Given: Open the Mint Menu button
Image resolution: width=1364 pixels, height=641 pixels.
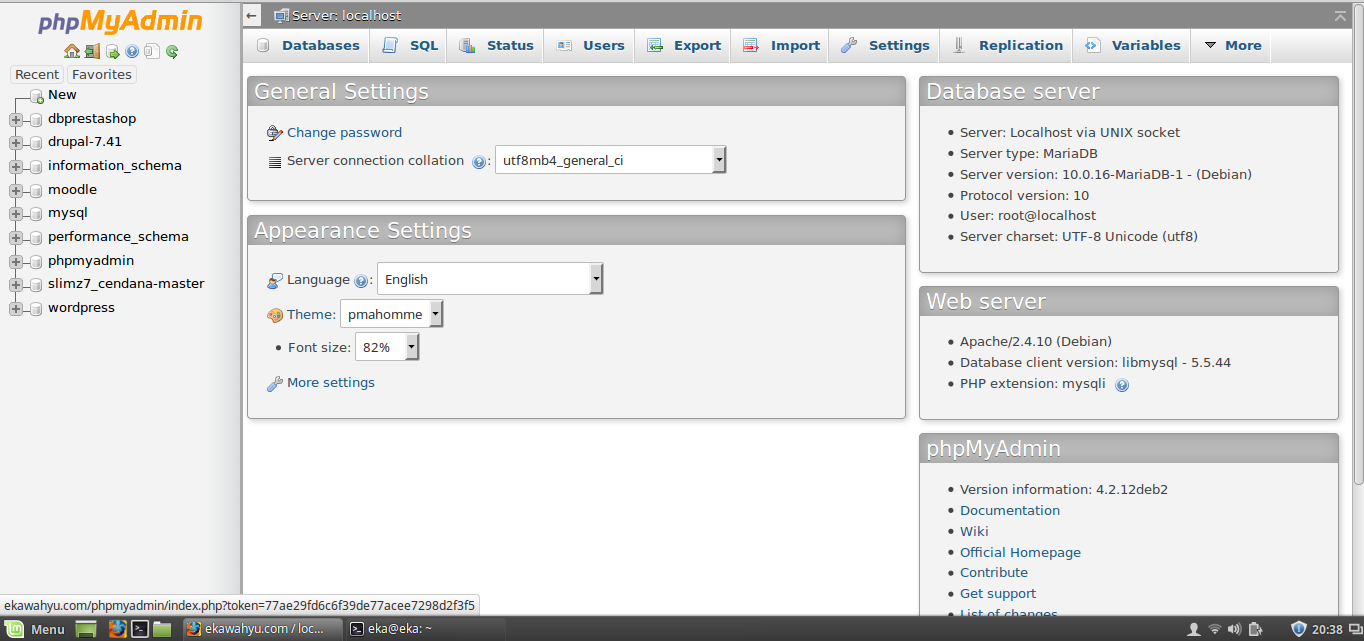Looking at the screenshot, I should coord(36,629).
